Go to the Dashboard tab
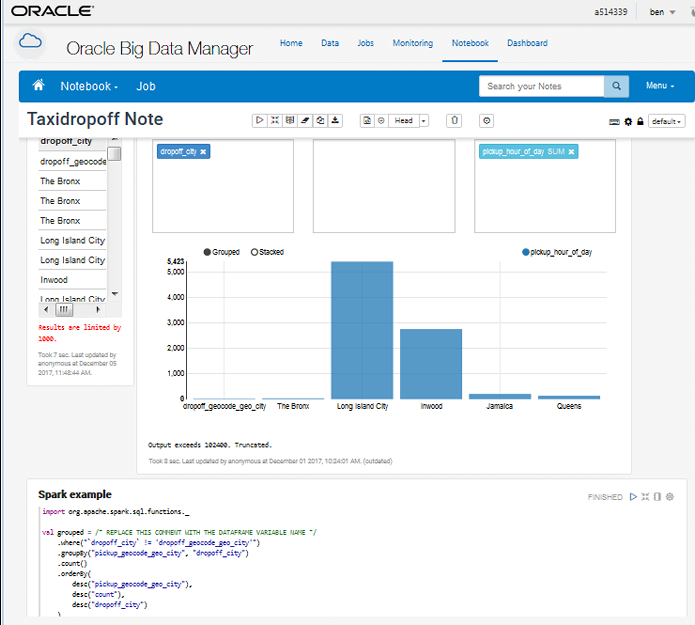 click(527, 43)
